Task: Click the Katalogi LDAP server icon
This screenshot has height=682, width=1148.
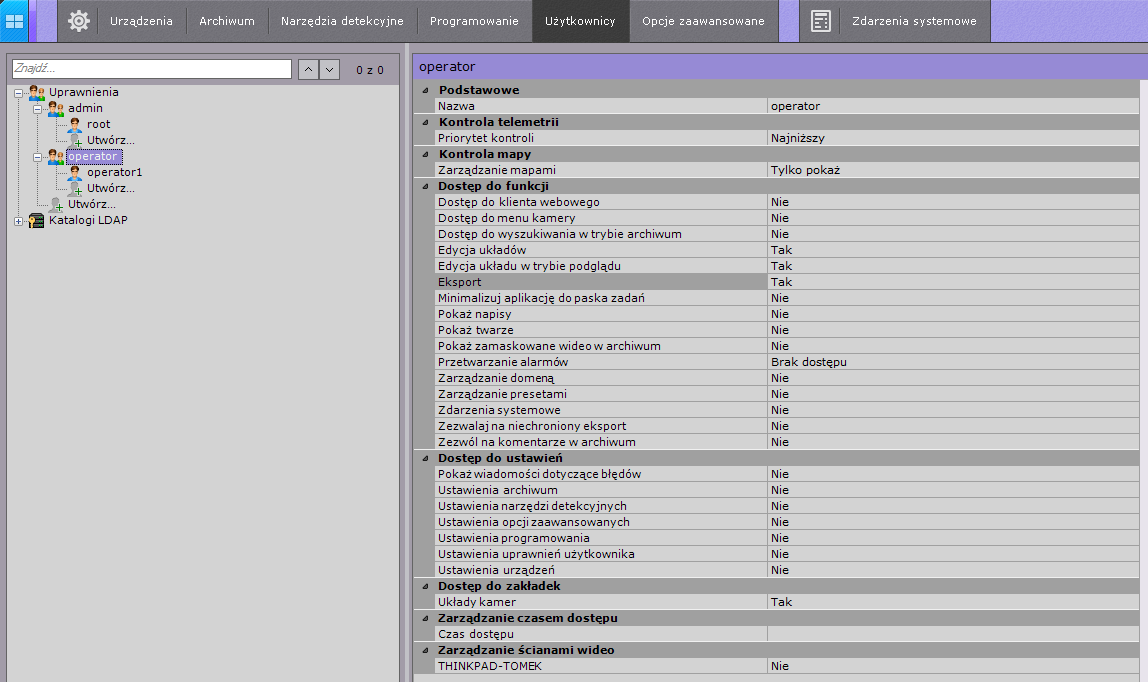Action: pos(37,220)
